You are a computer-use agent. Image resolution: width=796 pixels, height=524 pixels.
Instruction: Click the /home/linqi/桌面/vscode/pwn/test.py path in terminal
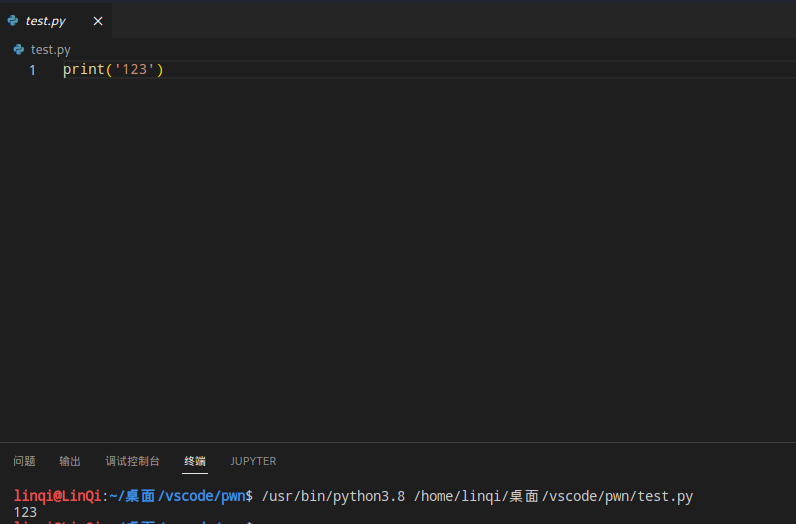[x=553, y=496]
